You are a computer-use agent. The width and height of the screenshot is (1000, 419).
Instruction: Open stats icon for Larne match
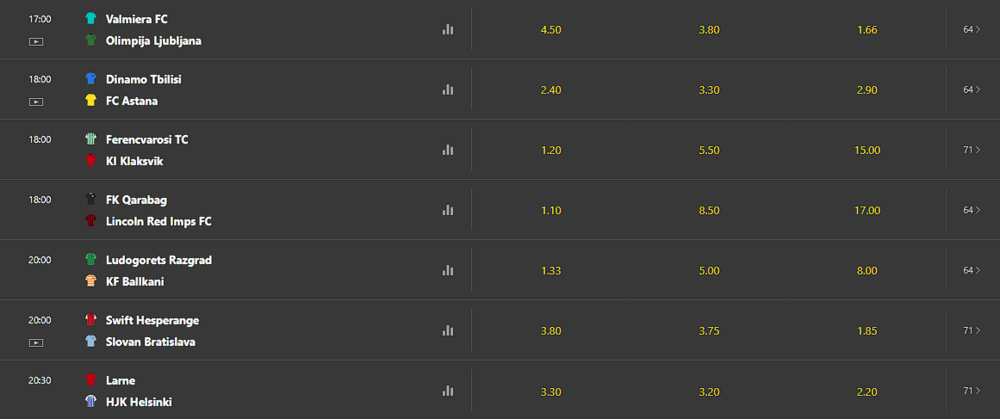[448, 390]
